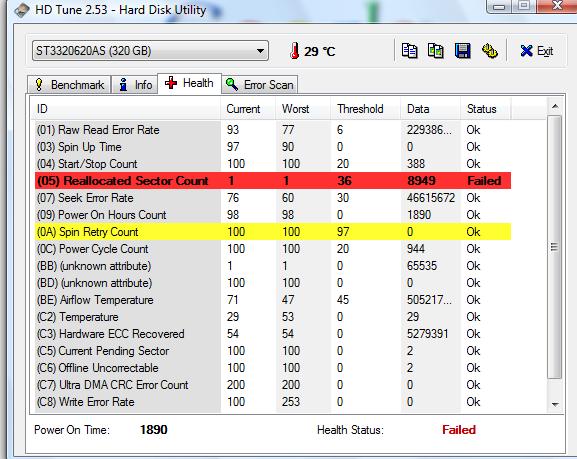577x459 pixels.
Task: Click the red thermometer temperature icon
Action: click(x=294, y=51)
